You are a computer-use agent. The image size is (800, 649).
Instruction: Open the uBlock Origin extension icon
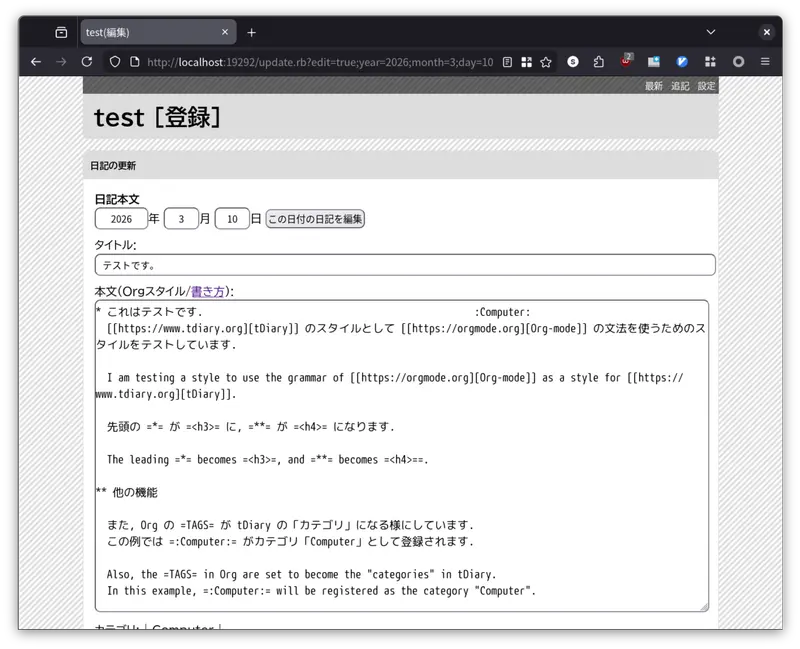click(x=627, y=62)
